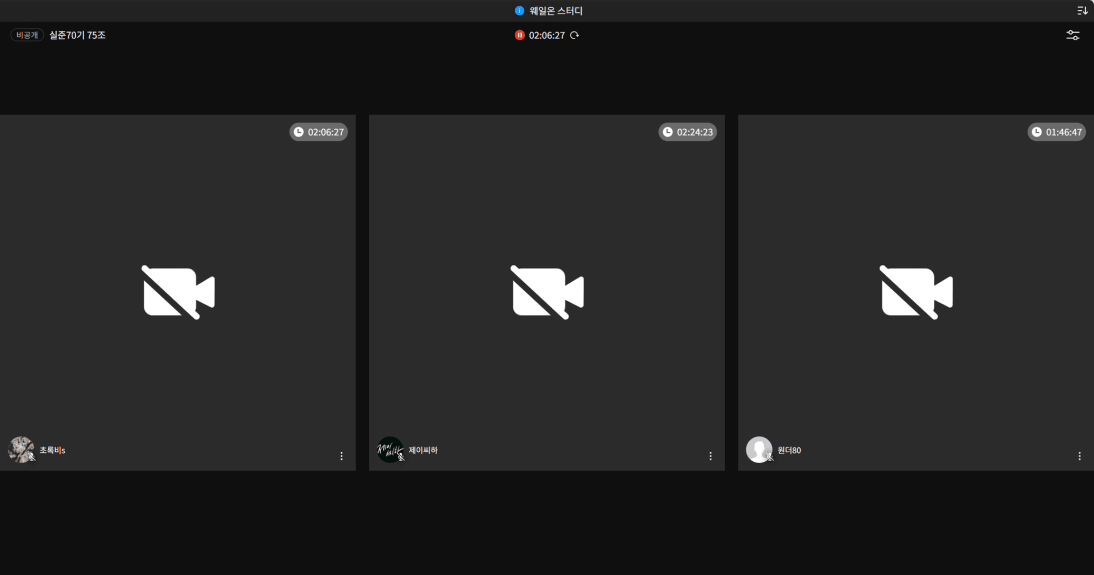The width and height of the screenshot is (1094, 575).
Task: Click the blue info icon beside 웨일온 스터디
Action: [519, 10]
